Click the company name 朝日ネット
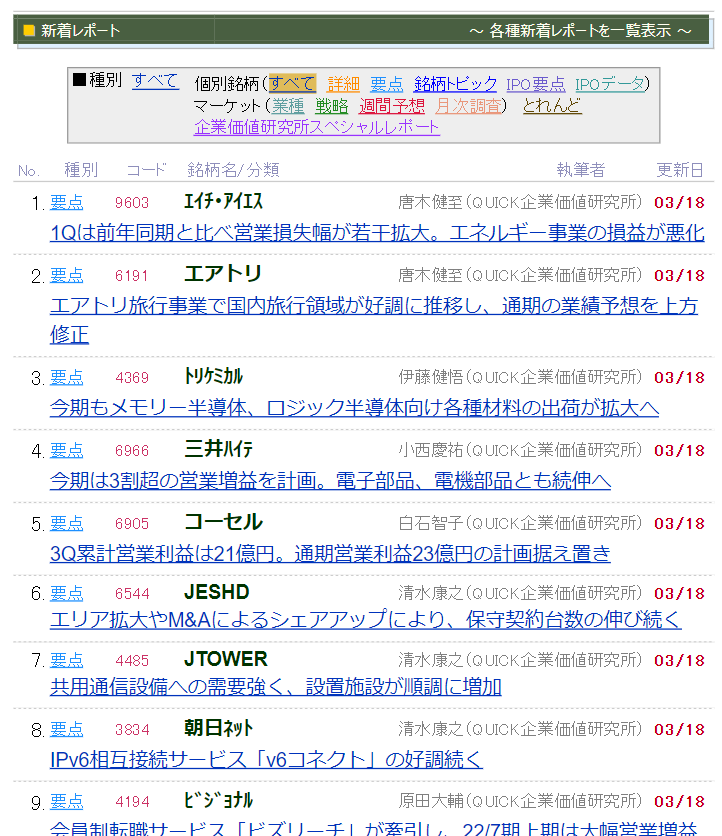The image size is (722, 836). 218,728
